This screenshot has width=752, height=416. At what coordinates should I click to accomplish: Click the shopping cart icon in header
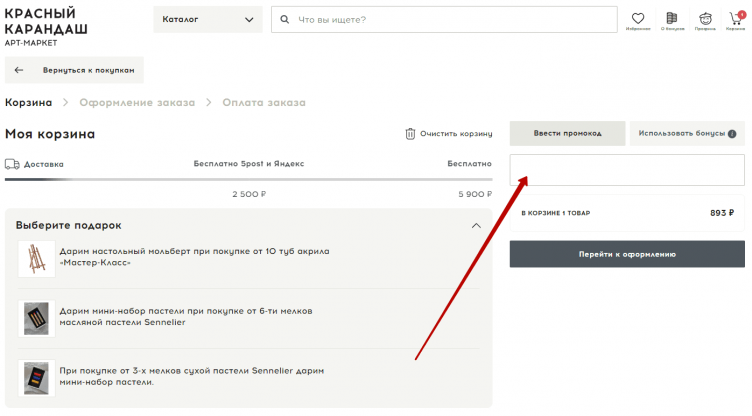[736, 18]
